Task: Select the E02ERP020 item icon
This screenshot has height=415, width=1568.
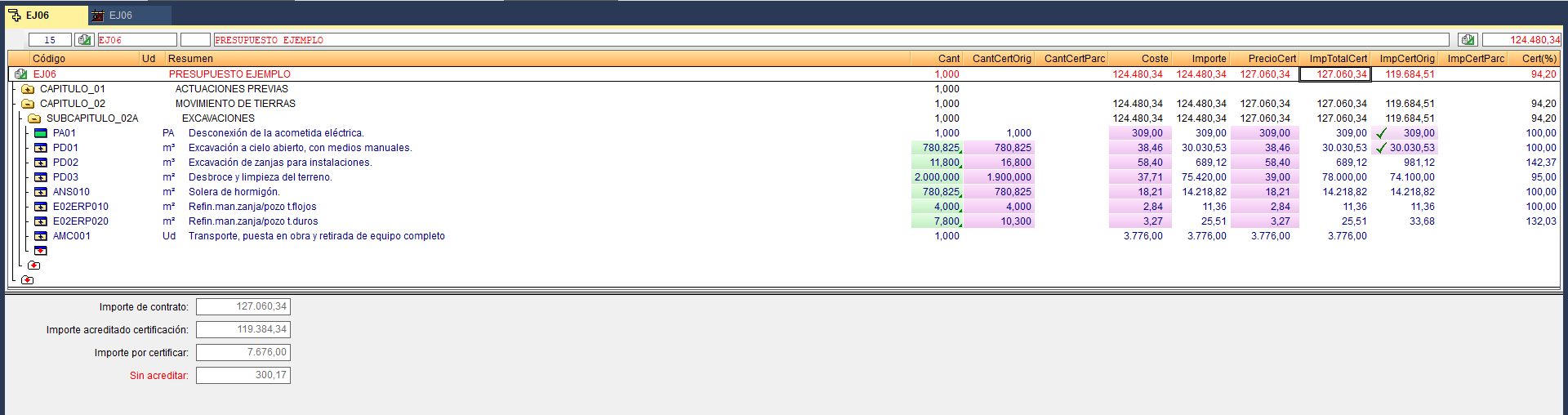Action: pos(41,221)
